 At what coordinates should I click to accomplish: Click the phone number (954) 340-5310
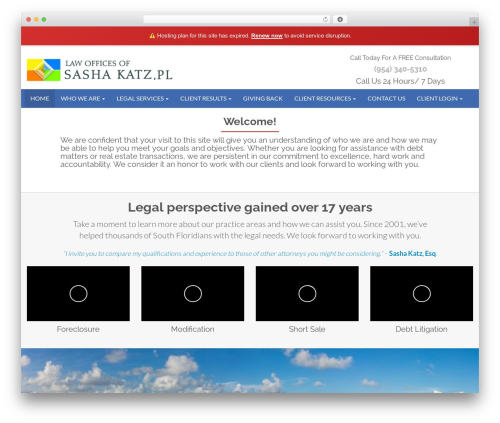[x=400, y=69]
